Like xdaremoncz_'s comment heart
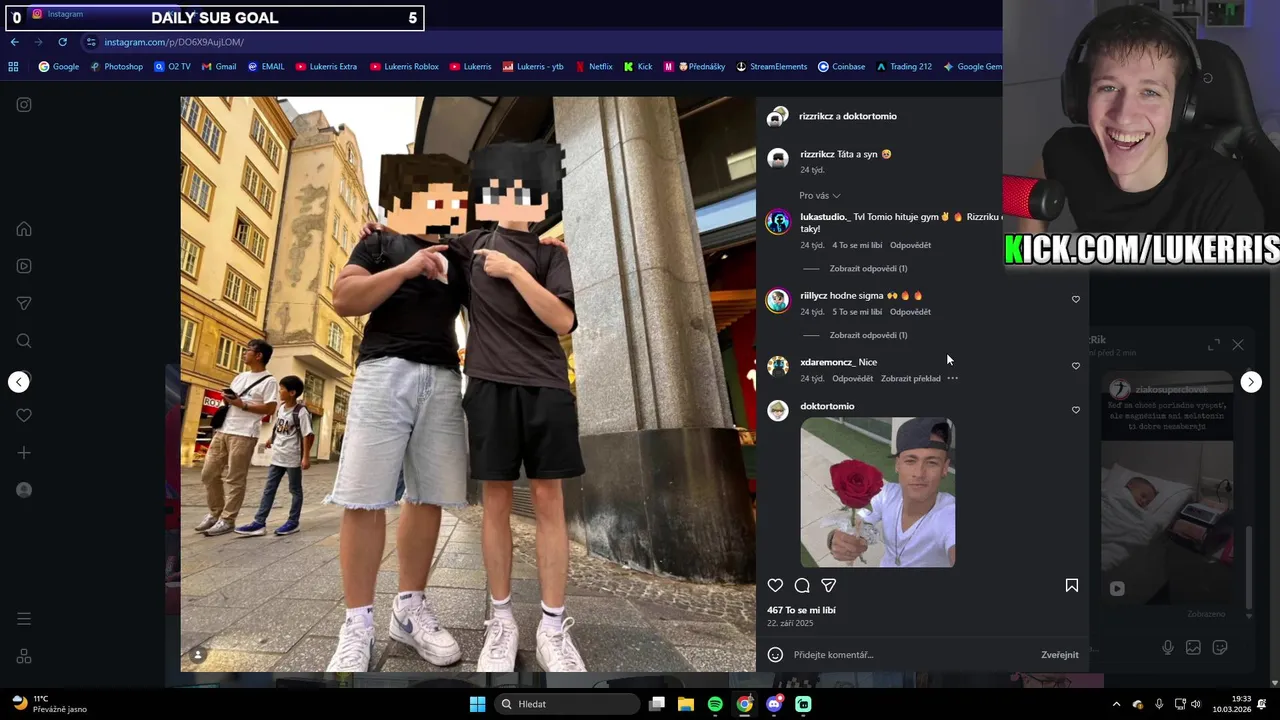Screen dimensions: 1280x720 [x=1076, y=366]
